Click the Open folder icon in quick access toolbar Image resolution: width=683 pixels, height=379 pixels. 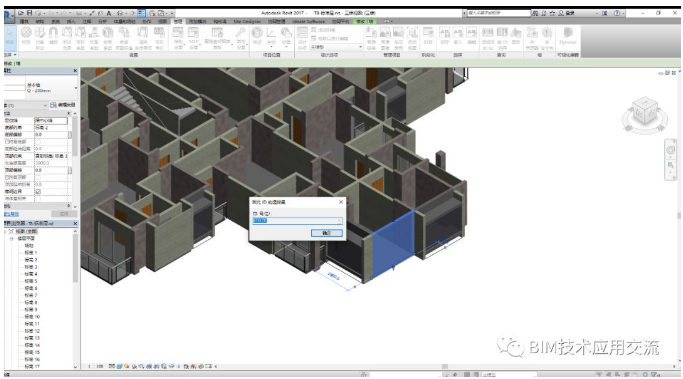[x=21, y=14]
